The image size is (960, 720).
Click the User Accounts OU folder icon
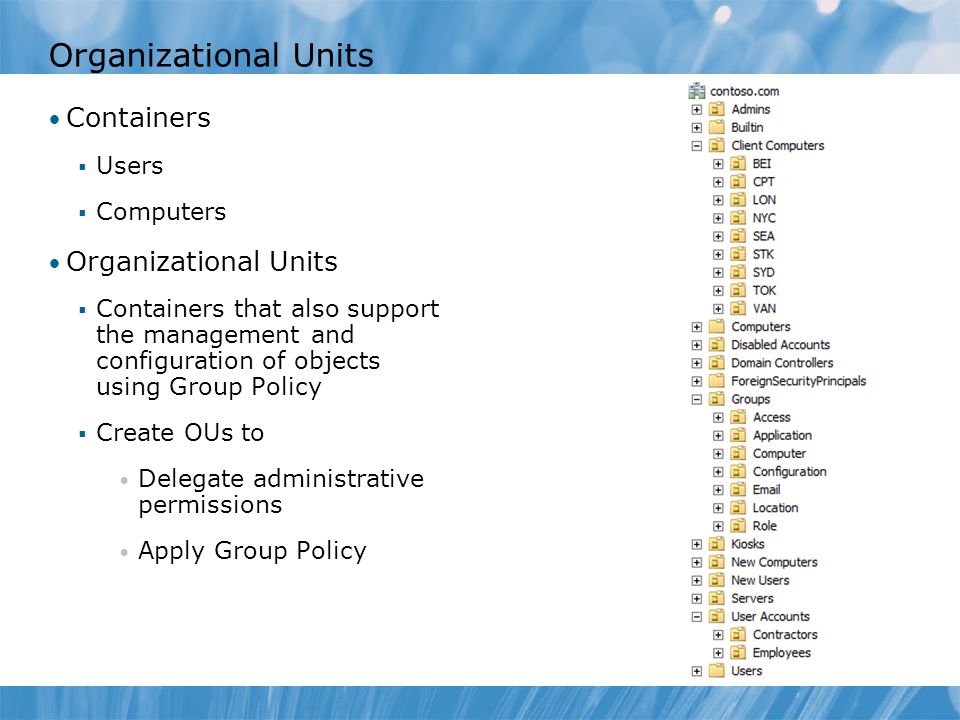(716, 617)
